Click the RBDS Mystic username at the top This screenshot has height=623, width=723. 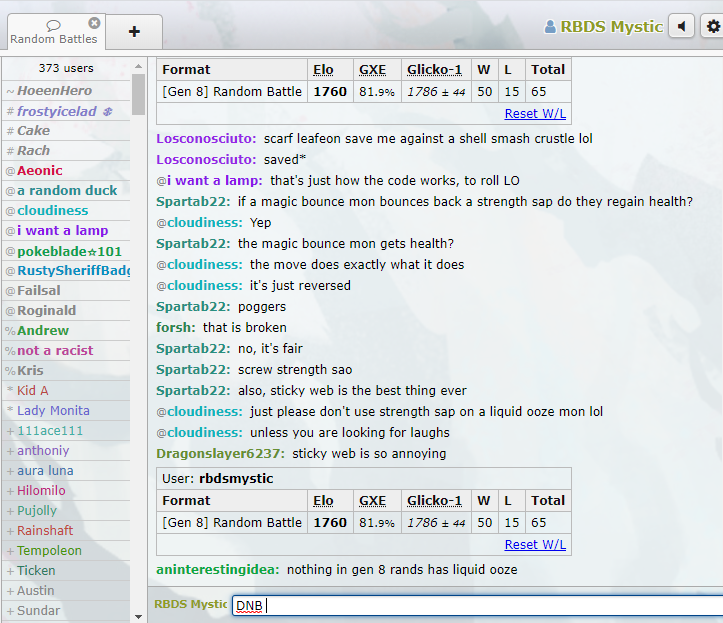click(x=611, y=27)
